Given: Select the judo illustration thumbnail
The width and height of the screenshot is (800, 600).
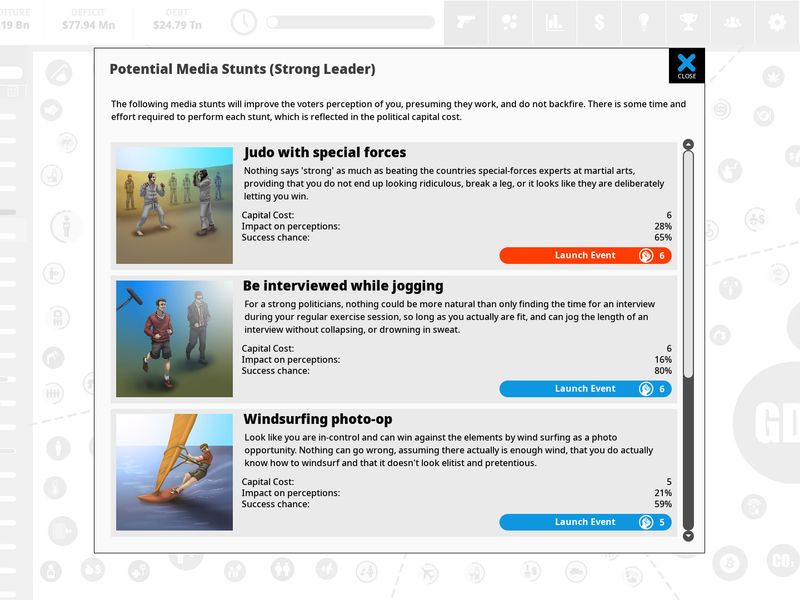Looking at the screenshot, I should 174,206.
